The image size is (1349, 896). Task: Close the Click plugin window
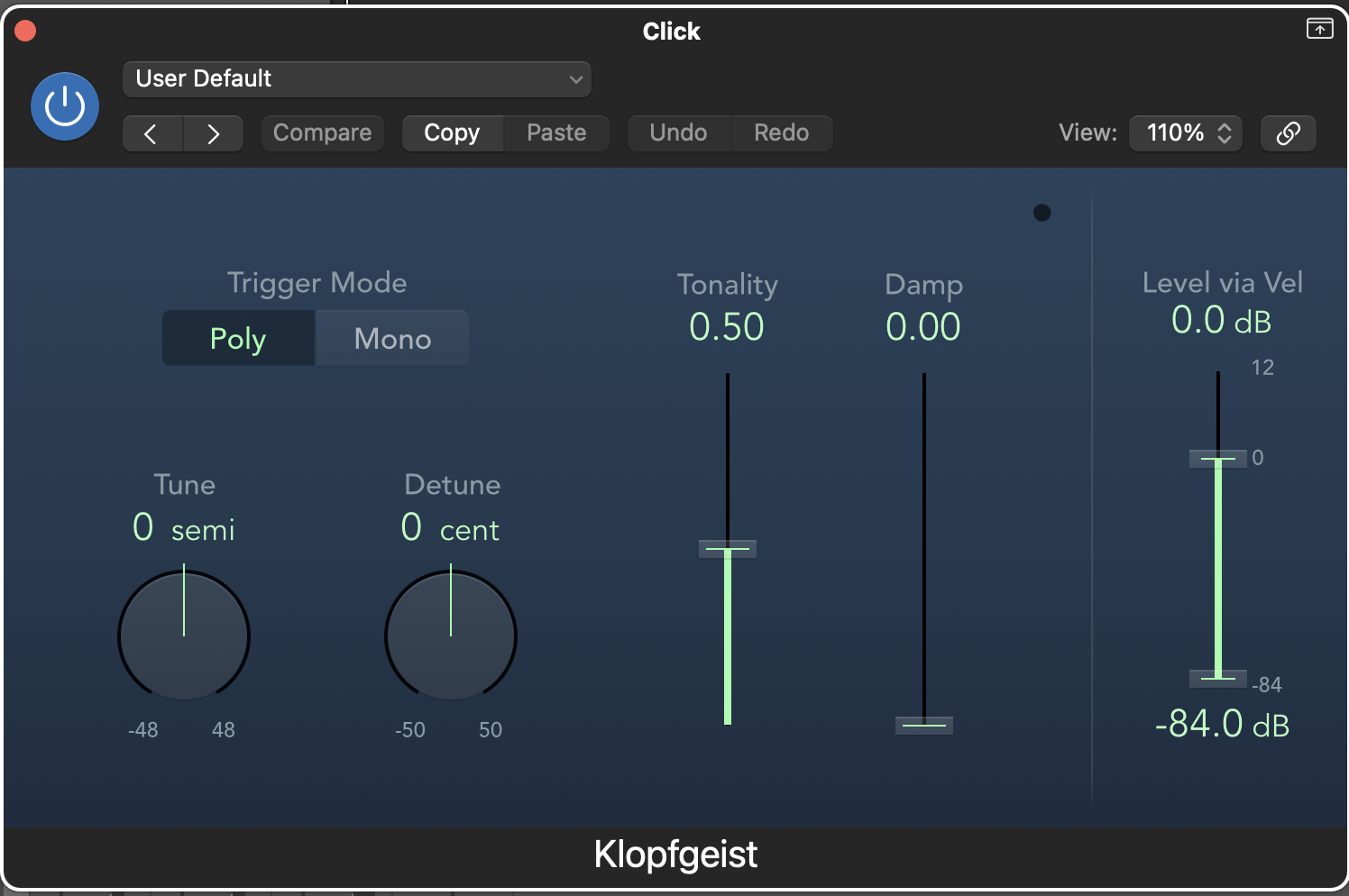point(25,31)
